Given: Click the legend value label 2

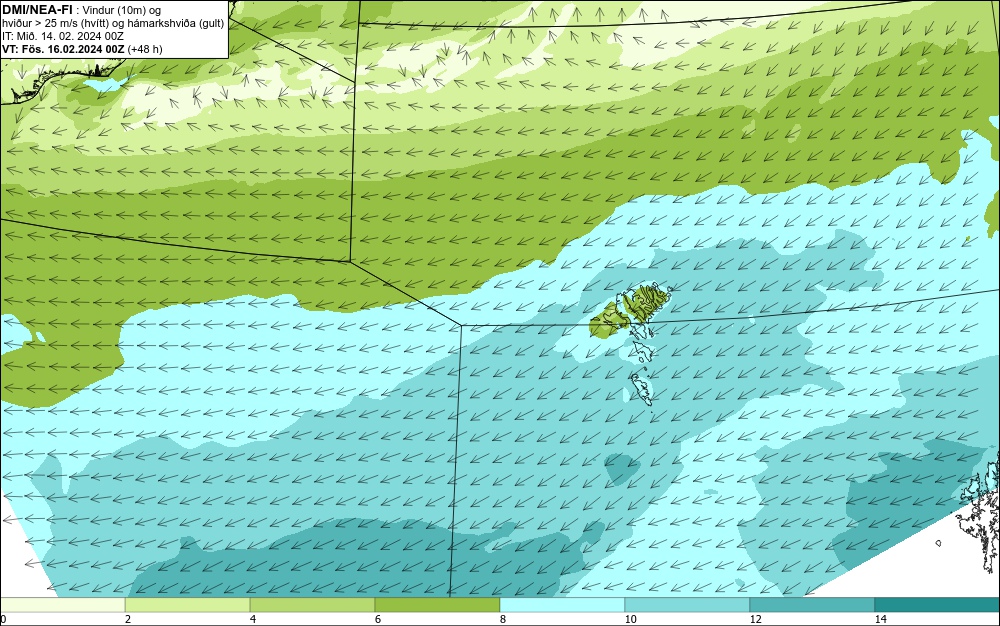Looking at the screenshot, I should pyautogui.click(x=128, y=620).
